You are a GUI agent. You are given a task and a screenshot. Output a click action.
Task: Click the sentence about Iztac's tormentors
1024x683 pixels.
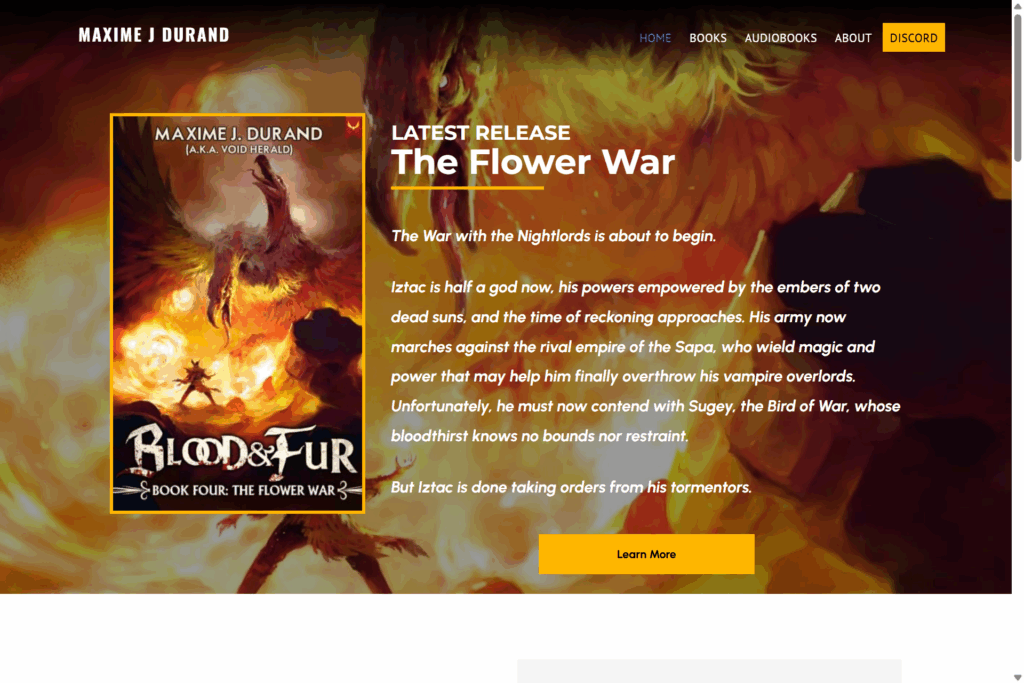[x=571, y=487]
